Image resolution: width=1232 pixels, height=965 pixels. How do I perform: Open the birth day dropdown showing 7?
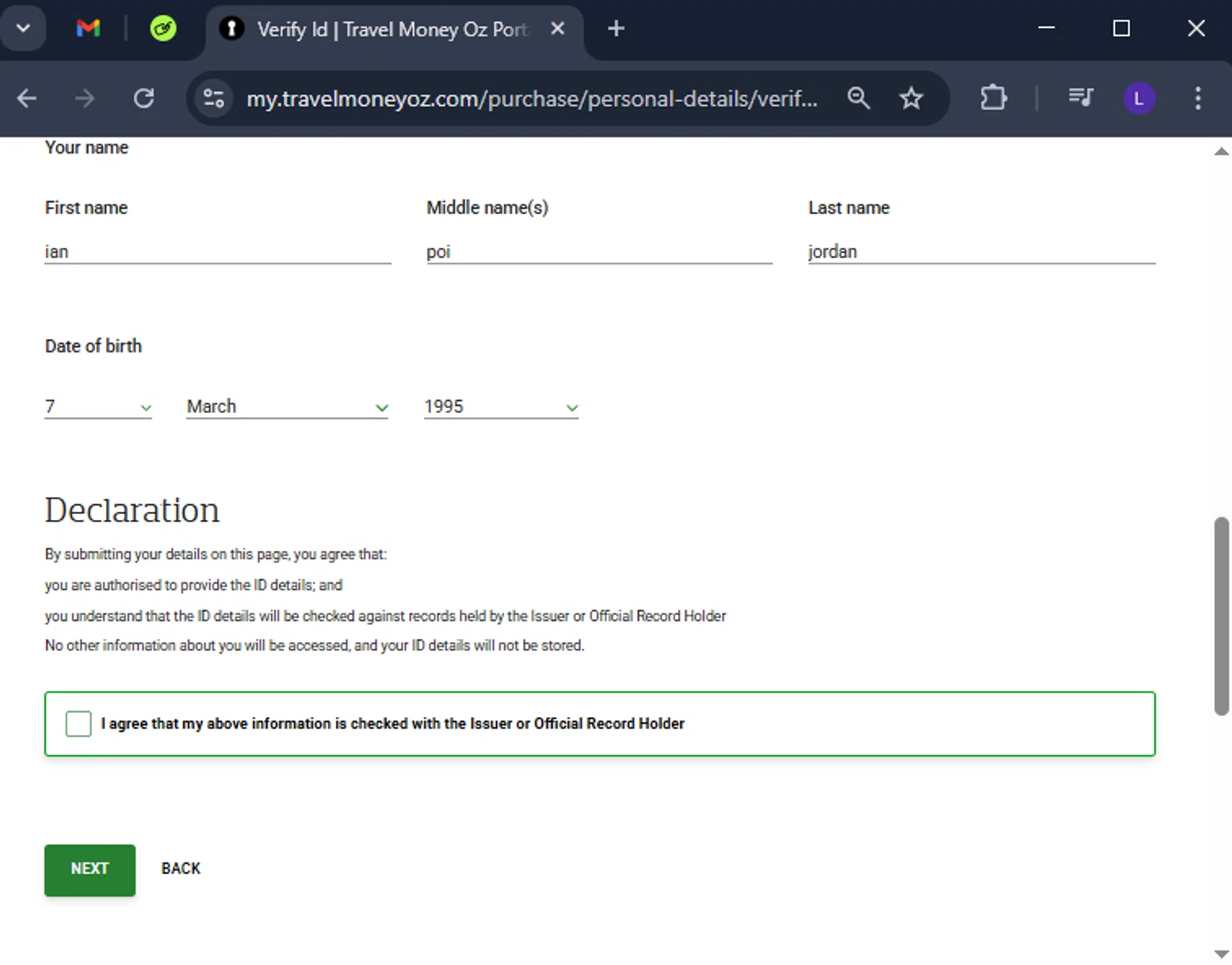click(x=99, y=407)
